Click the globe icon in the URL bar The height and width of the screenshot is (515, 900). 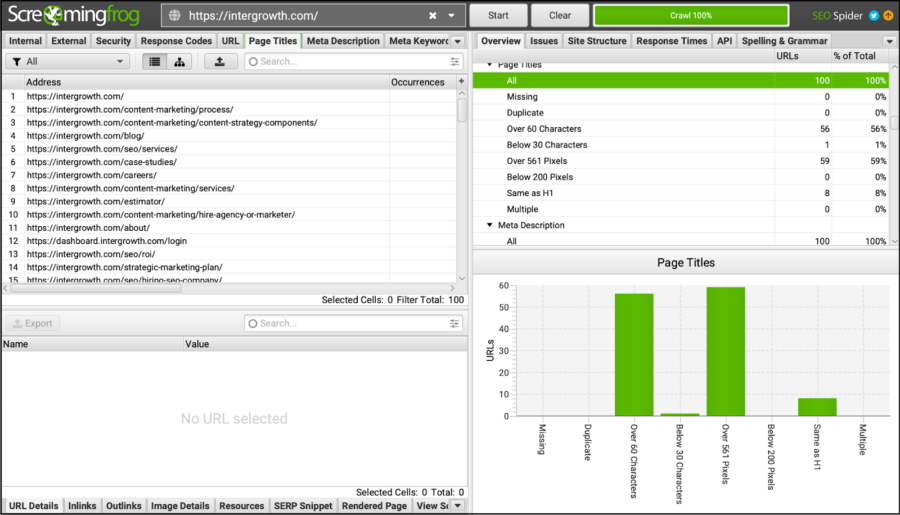click(174, 16)
